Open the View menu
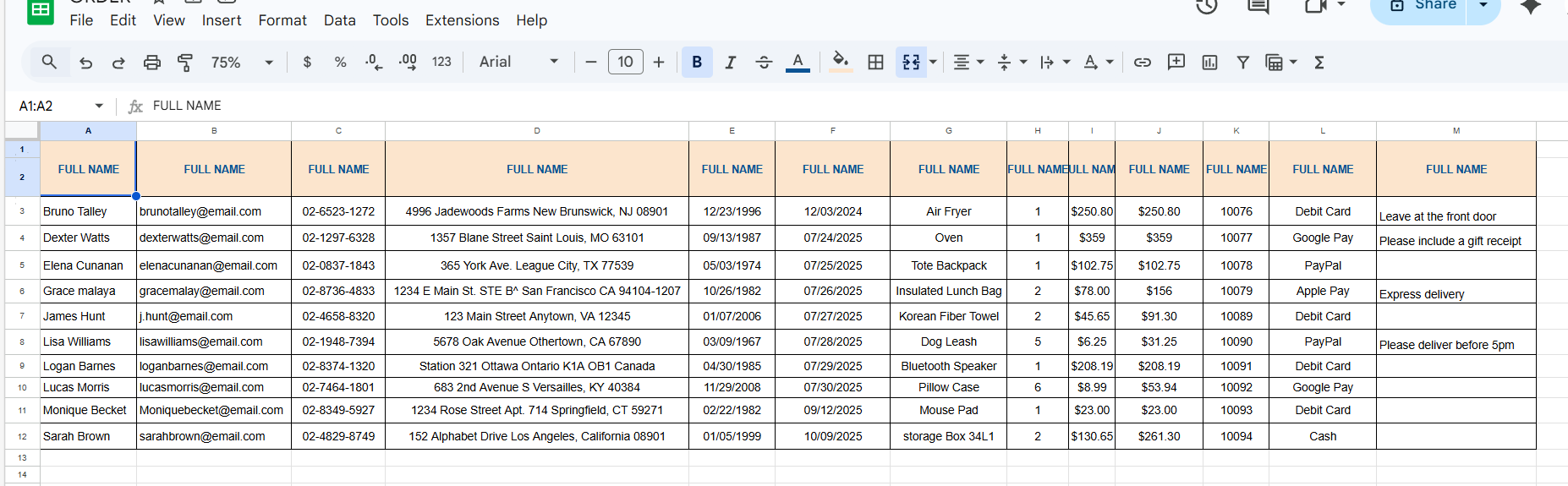The height and width of the screenshot is (486, 1568). point(169,20)
